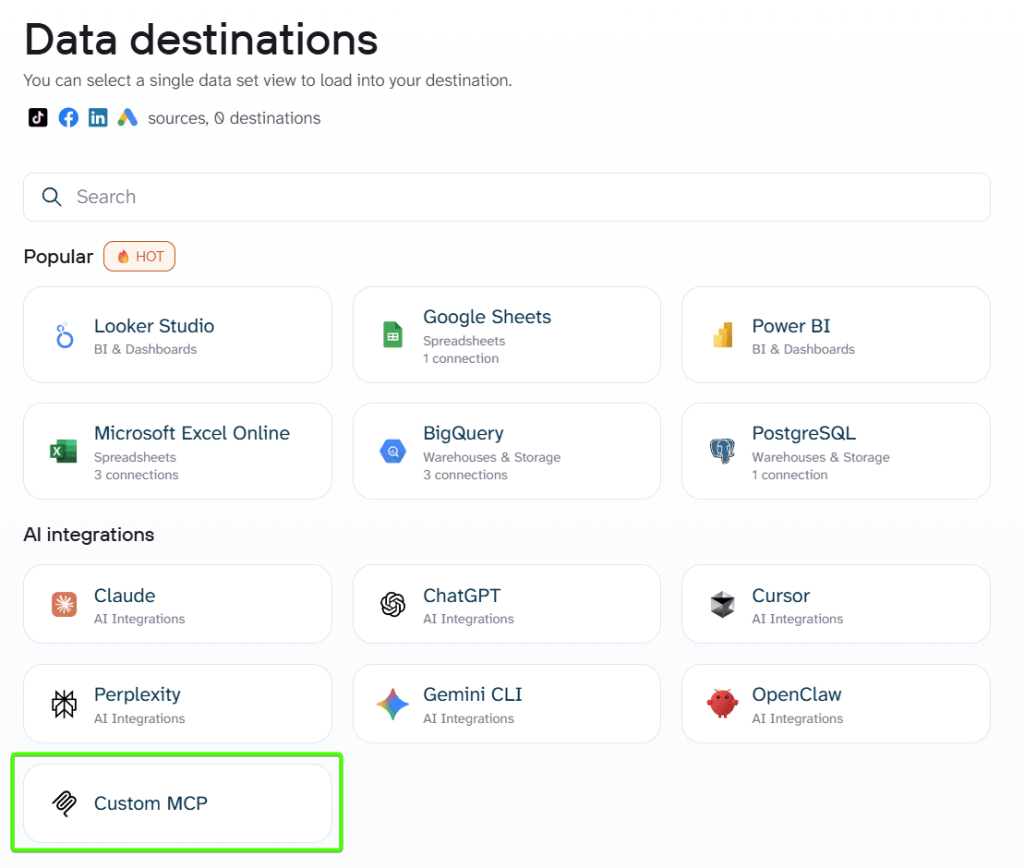Screen dimensions: 1024x868
Task: Select the TikTok source icon
Action: tap(38, 117)
